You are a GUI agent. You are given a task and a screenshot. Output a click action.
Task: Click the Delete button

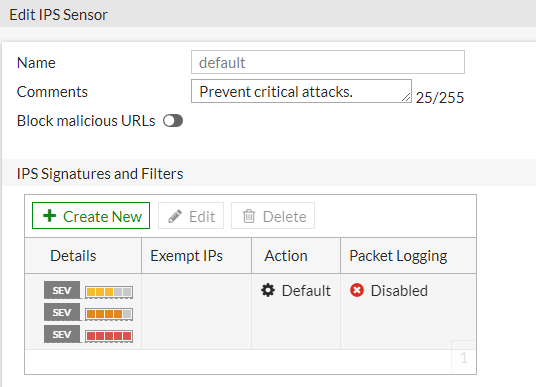(x=273, y=216)
